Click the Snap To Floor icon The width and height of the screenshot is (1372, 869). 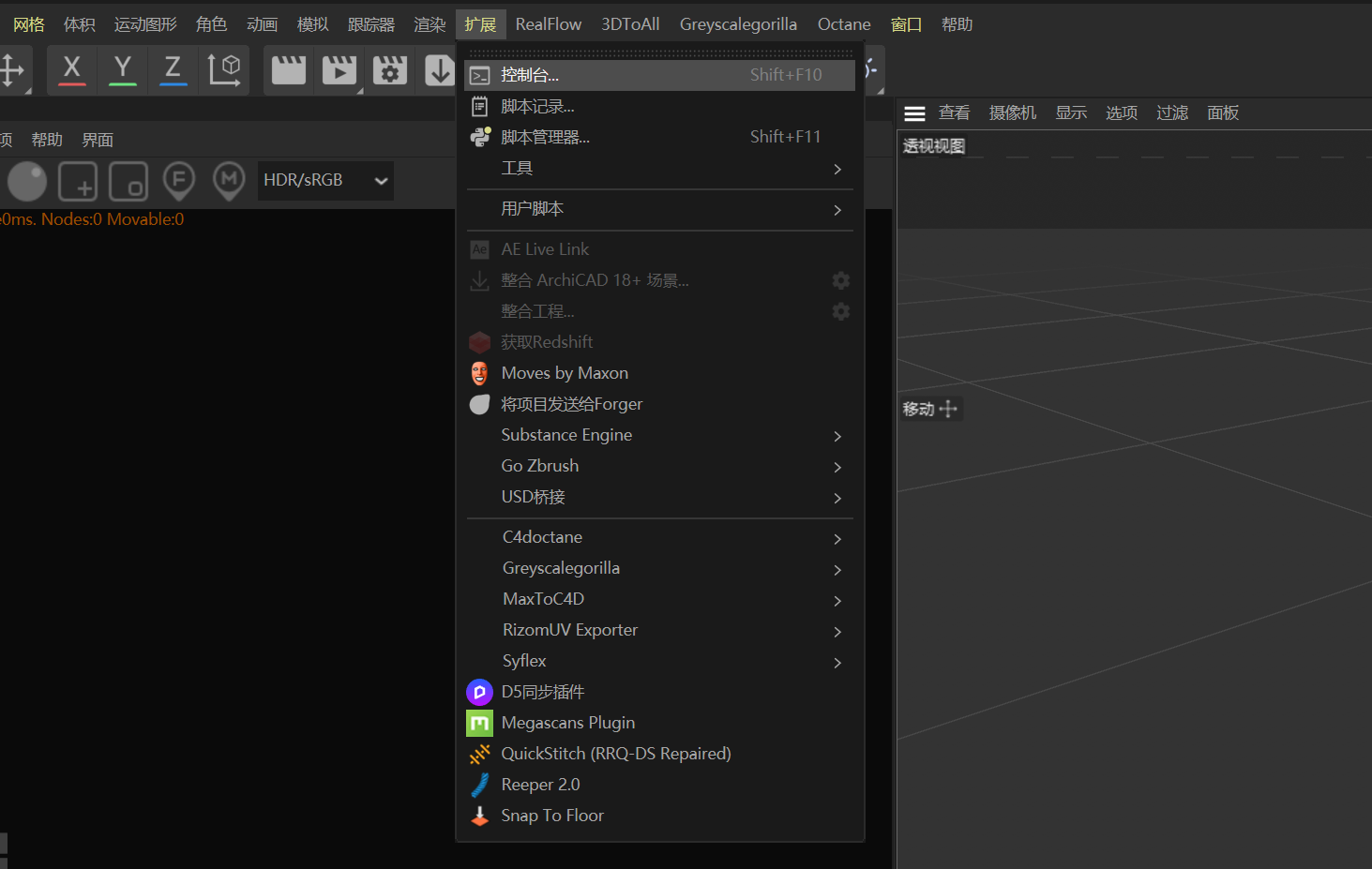pos(480,816)
